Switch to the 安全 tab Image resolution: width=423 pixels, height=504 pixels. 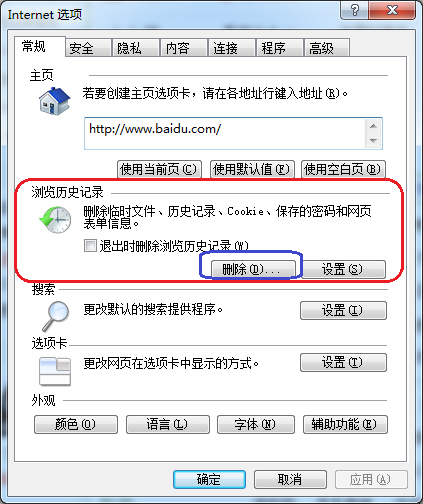[x=88, y=48]
